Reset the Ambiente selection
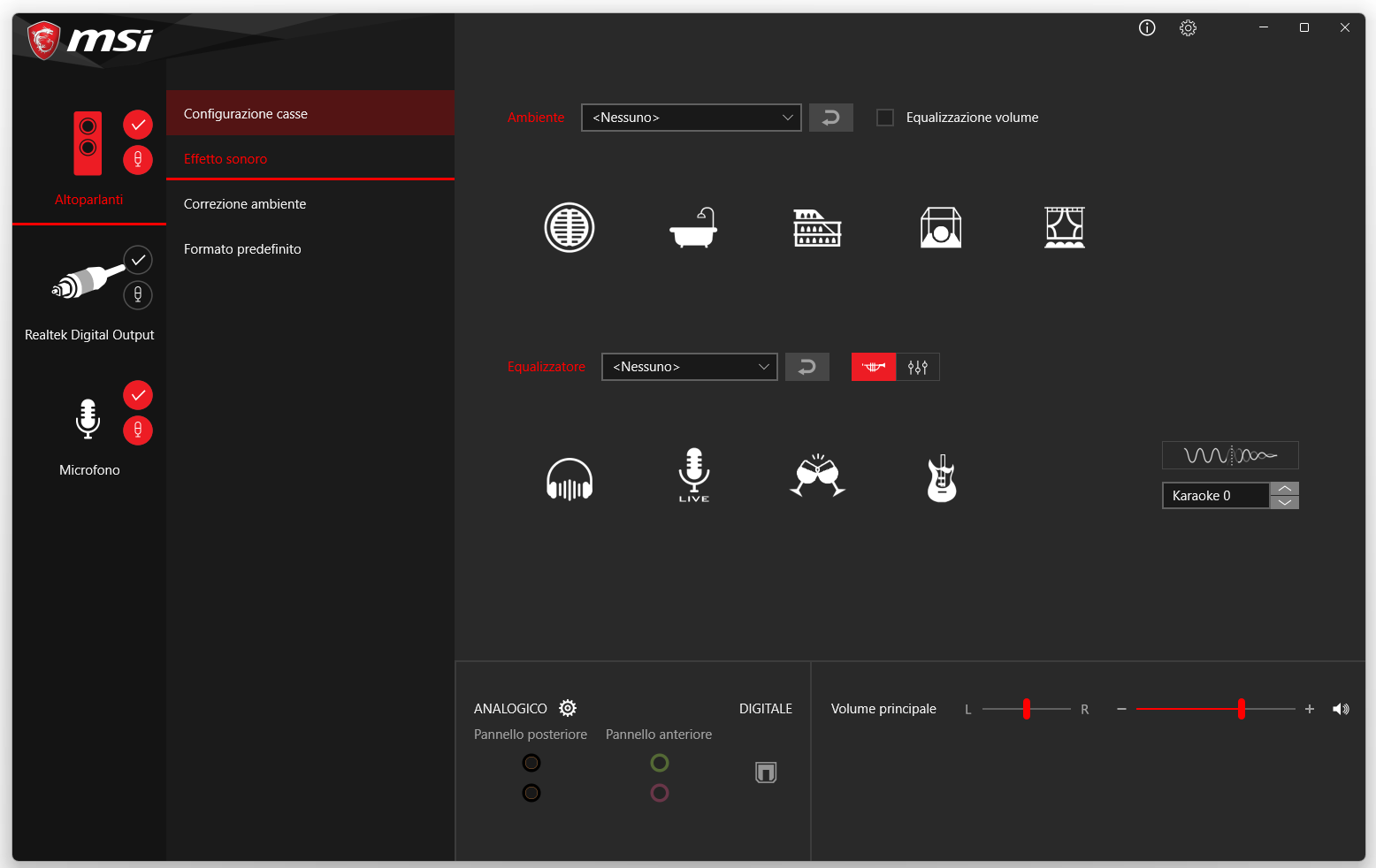Viewport: 1376px width, 868px height. pos(831,118)
